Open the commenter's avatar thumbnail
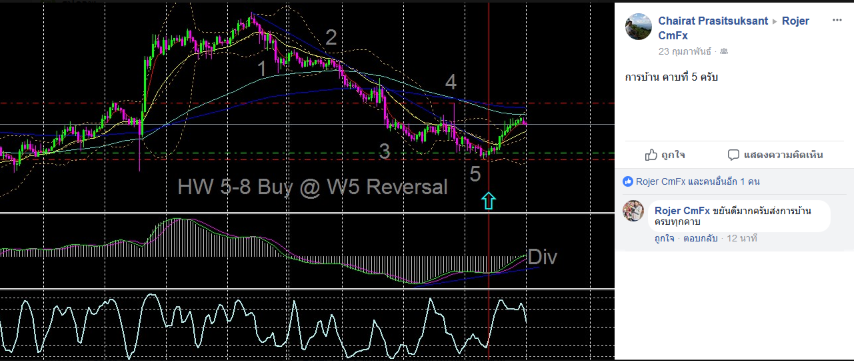Screen dimensions: 854x361 click(x=633, y=211)
